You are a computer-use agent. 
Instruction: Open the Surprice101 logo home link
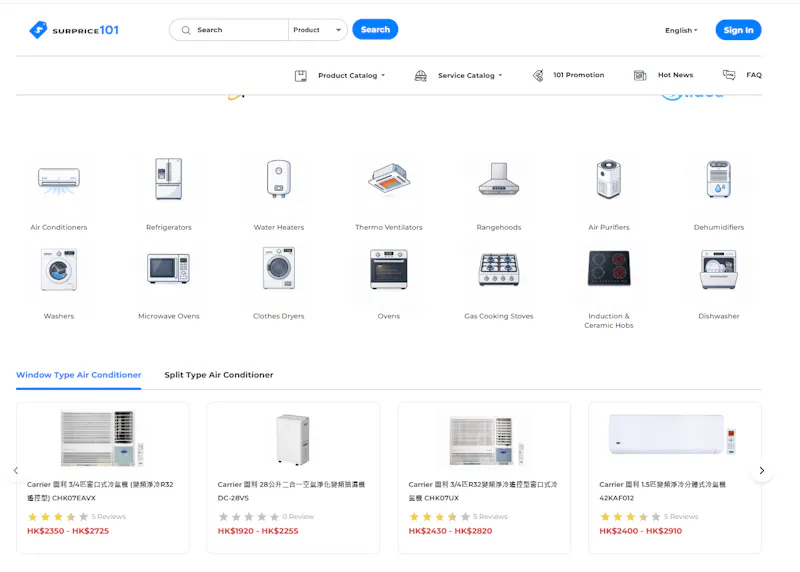click(x=74, y=30)
